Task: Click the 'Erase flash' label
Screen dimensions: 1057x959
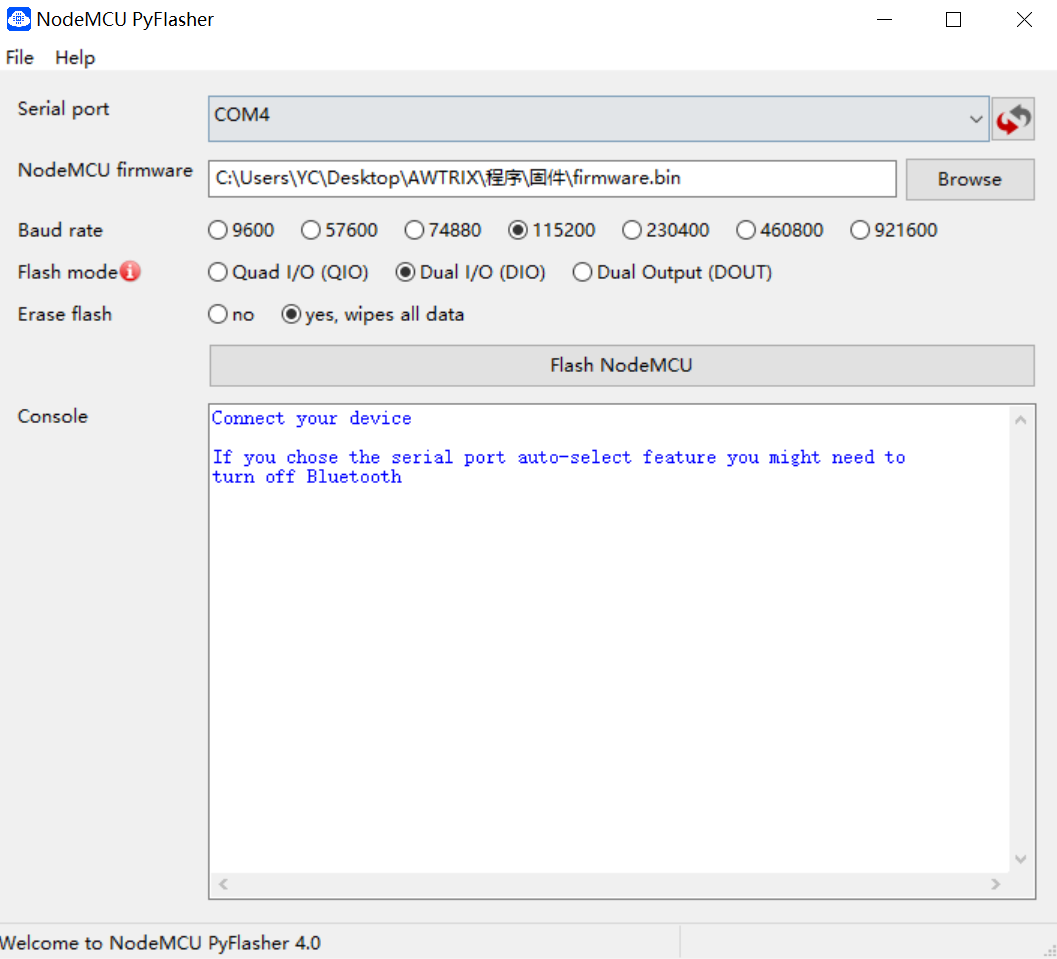Action: [x=65, y=315]
